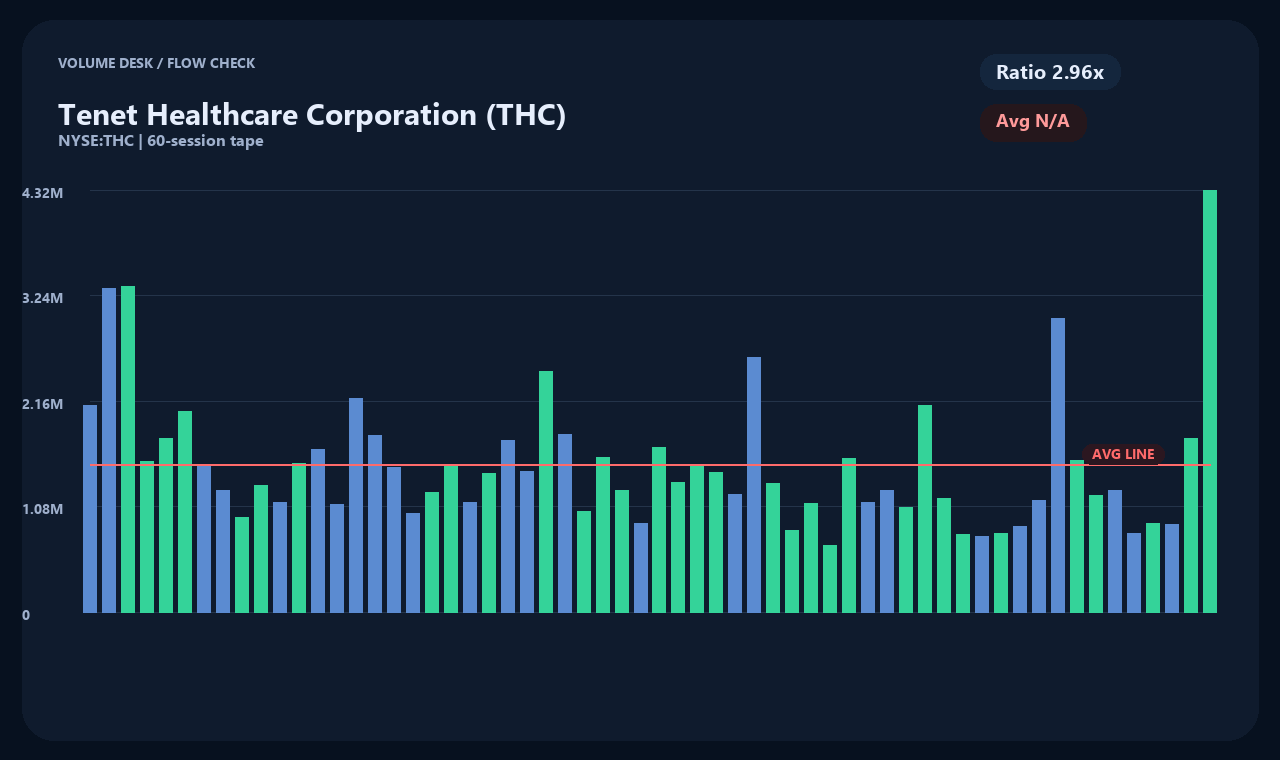1280x760 pixels.
Task: Click the Tenet Healthcare Corporation (THC) title
Action: (312, 115)
